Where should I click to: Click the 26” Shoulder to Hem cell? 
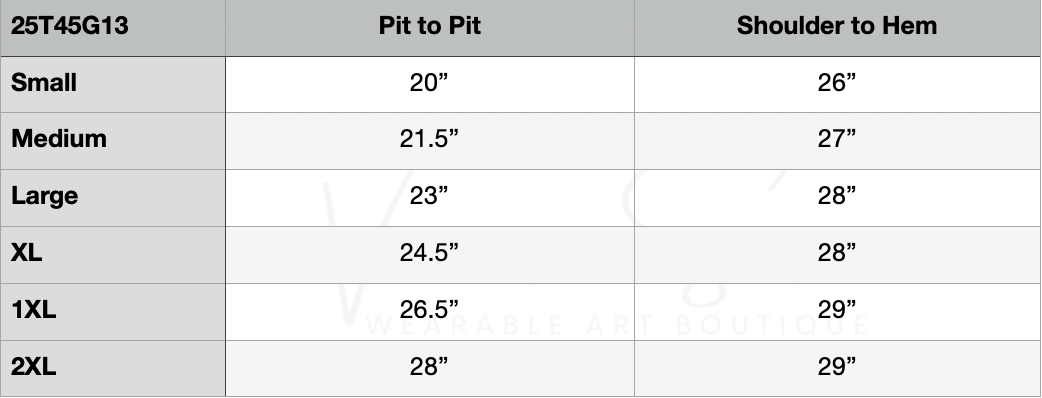pyautogui.click(x=837, y=84)
